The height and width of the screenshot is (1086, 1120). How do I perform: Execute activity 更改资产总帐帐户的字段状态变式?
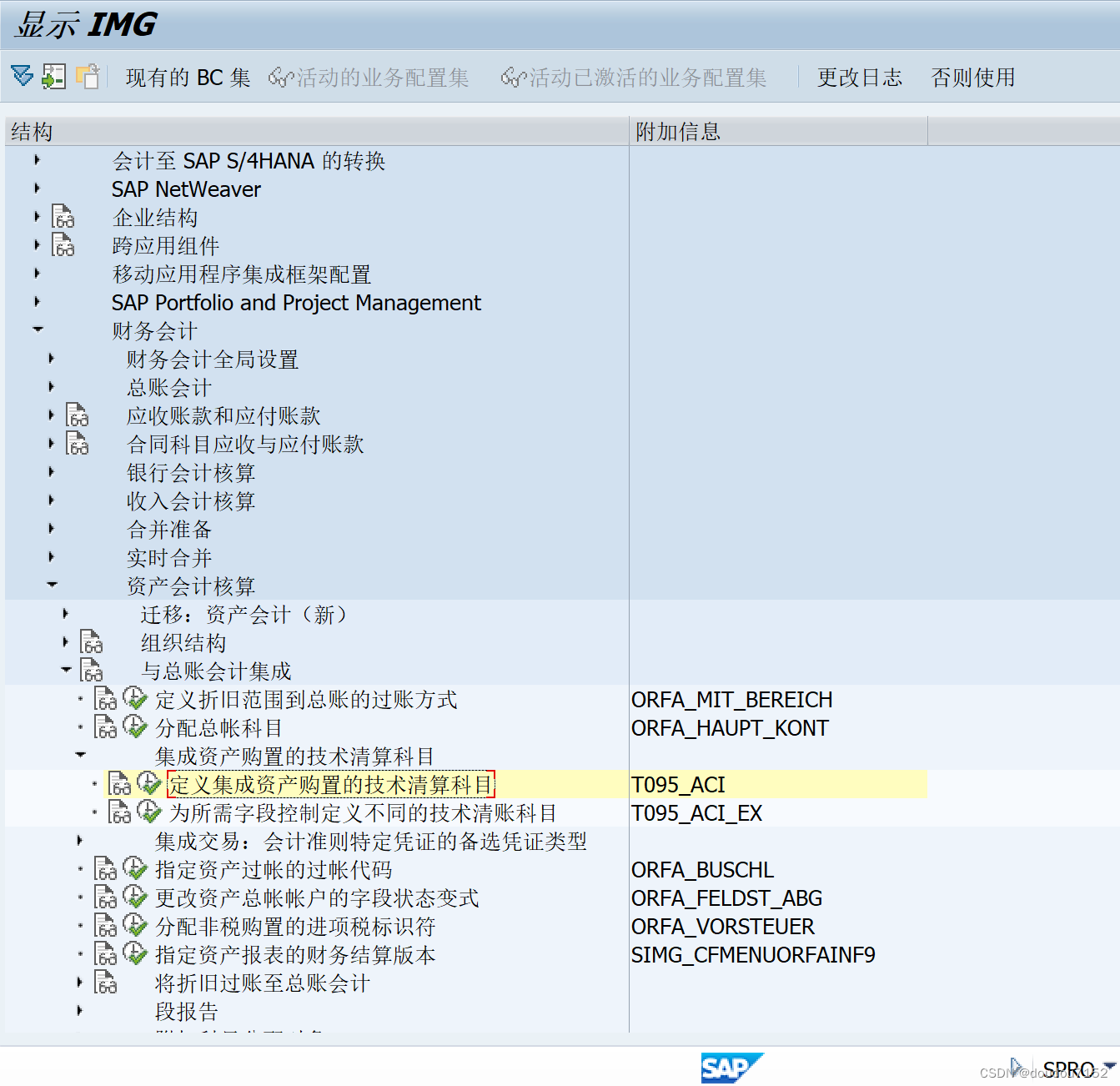click(135, 896)
